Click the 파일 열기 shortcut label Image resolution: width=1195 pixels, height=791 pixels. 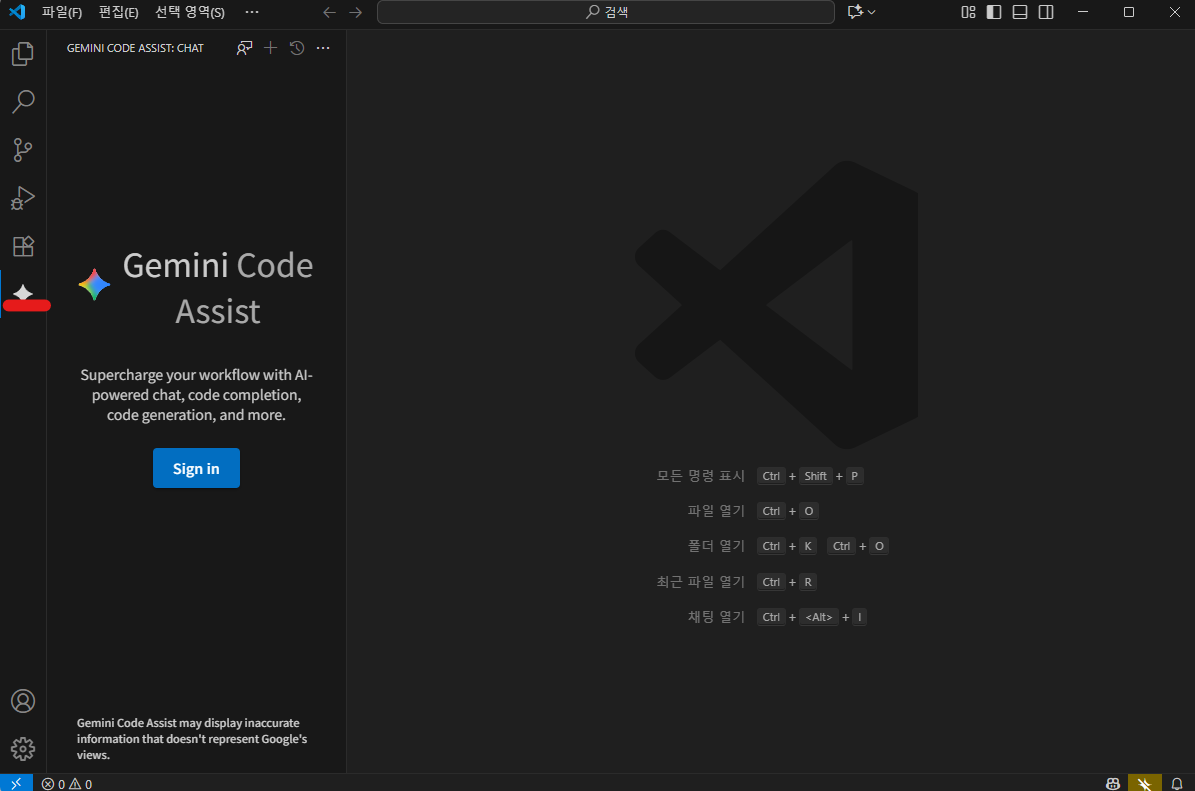point(716,511)
